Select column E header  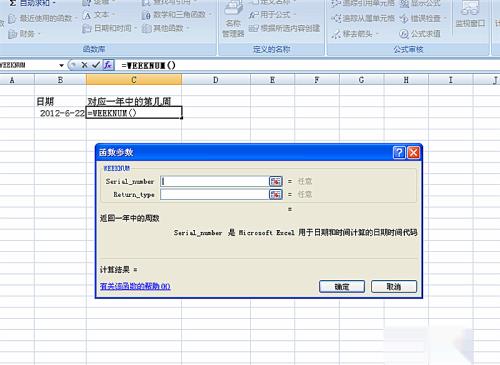click(x=272, y=80)
